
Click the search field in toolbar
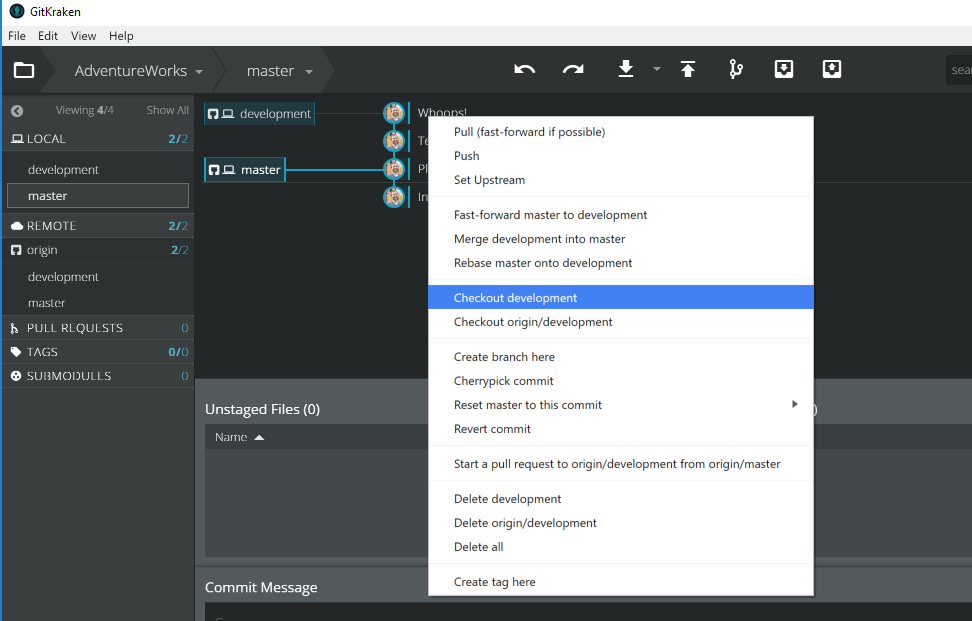[x=959, y=70]
